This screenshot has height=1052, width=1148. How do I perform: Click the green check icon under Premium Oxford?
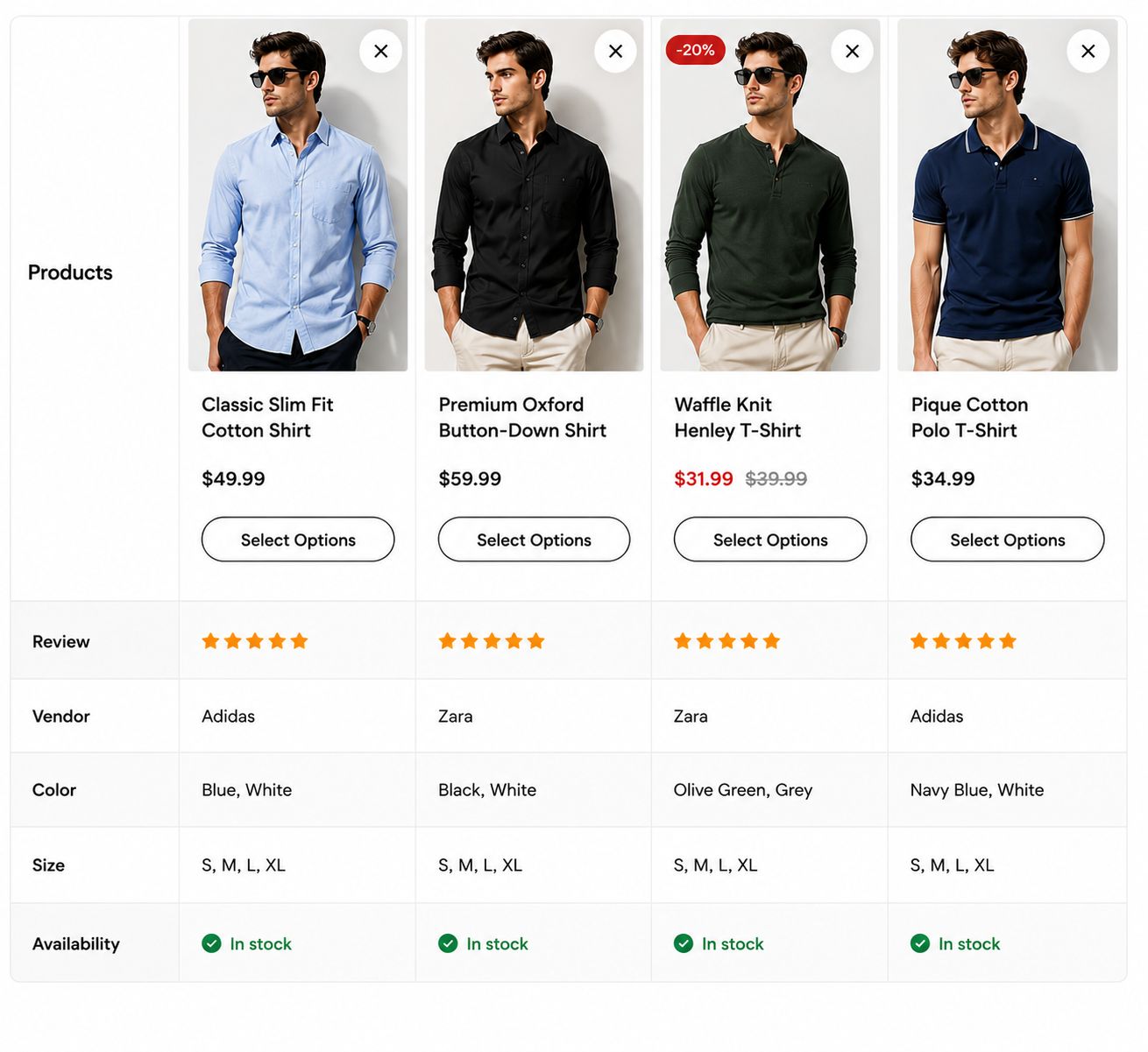pos(448,943)
